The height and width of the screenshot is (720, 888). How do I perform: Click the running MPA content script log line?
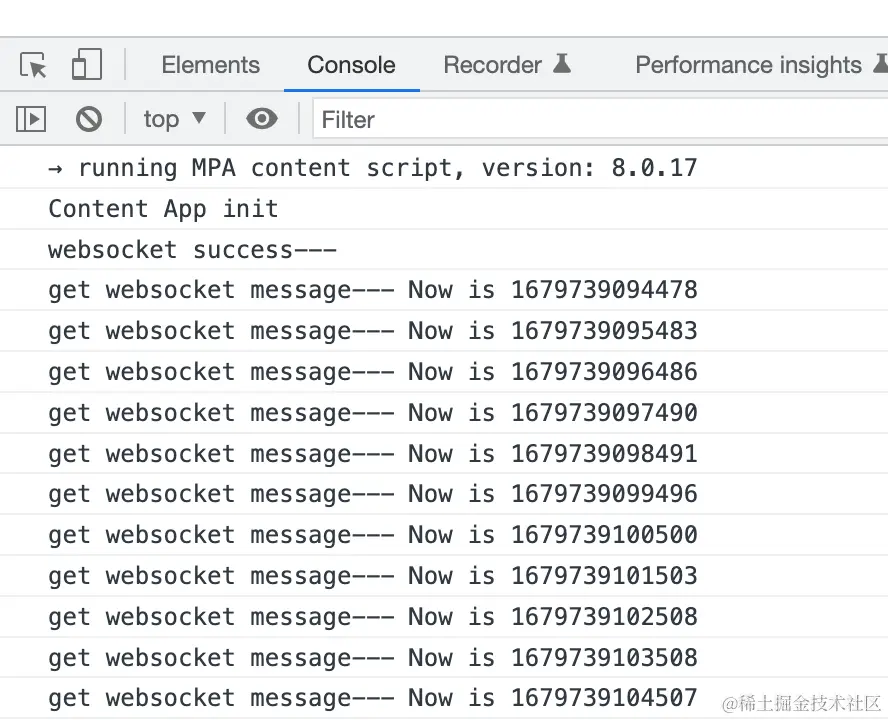coord(372,168)
